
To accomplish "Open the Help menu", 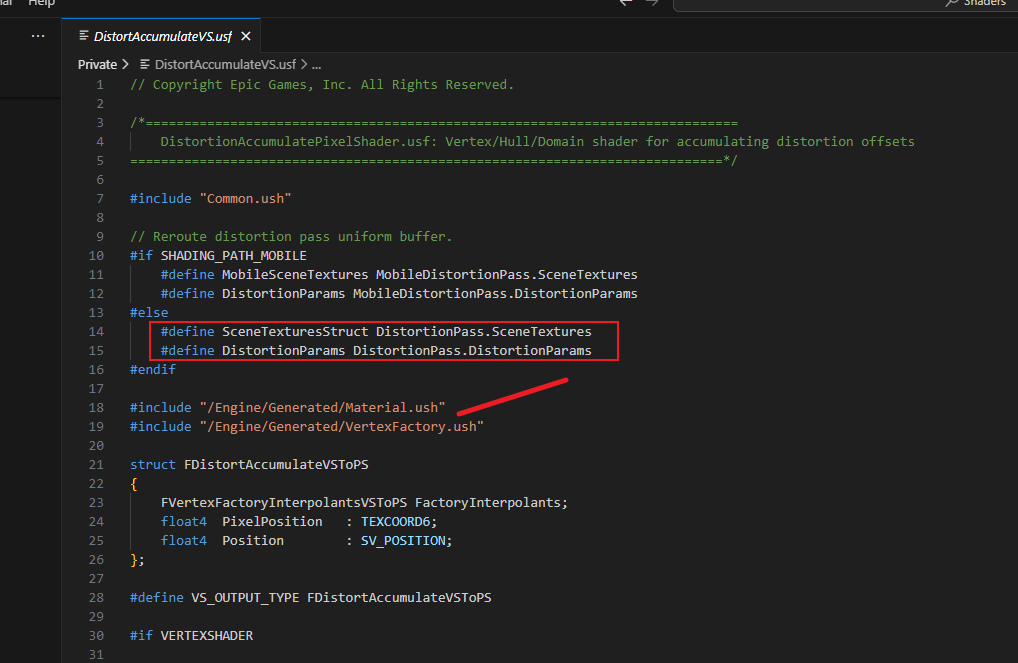I will (41, 3).
